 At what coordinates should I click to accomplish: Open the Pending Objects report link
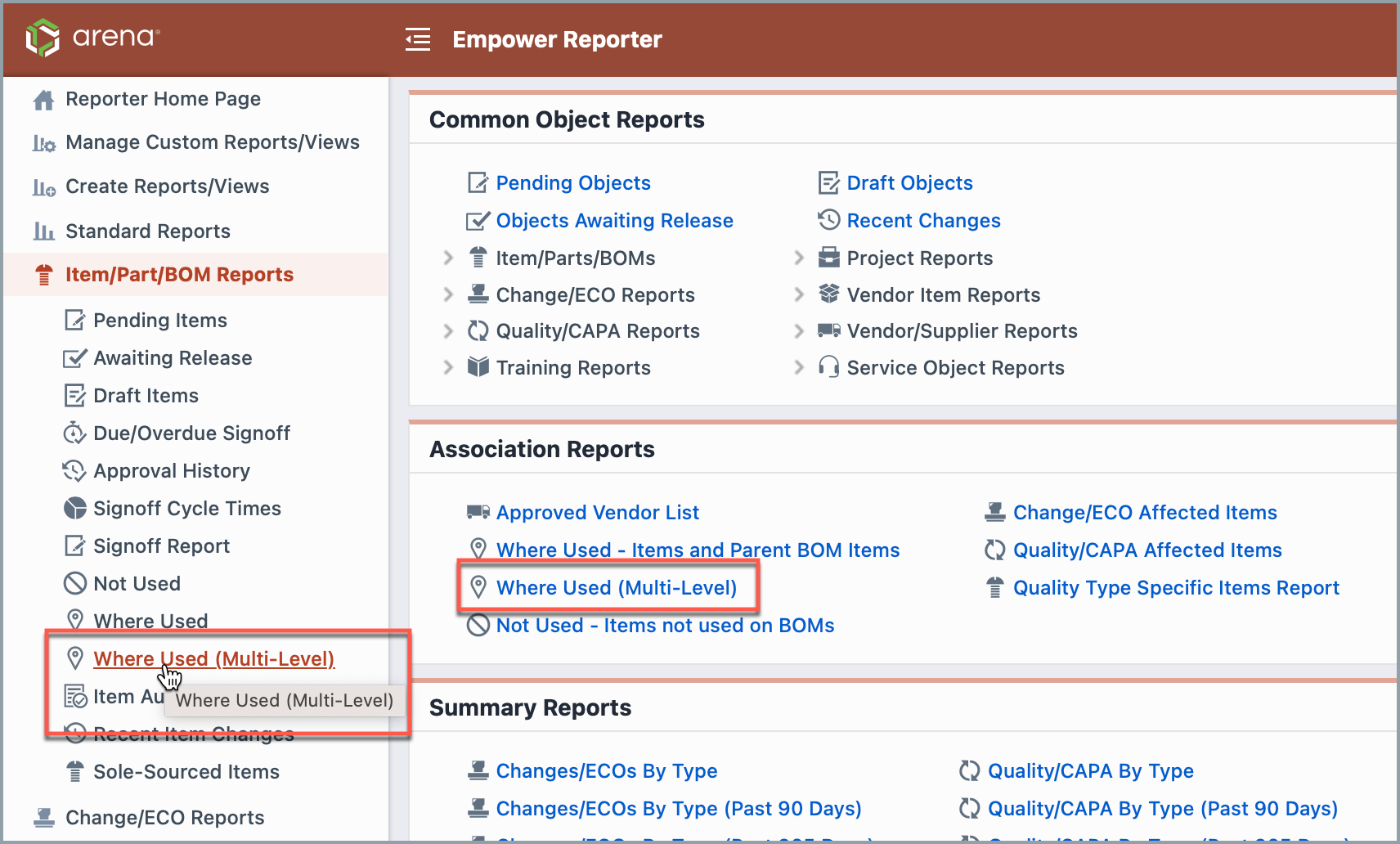coord(573,182)
